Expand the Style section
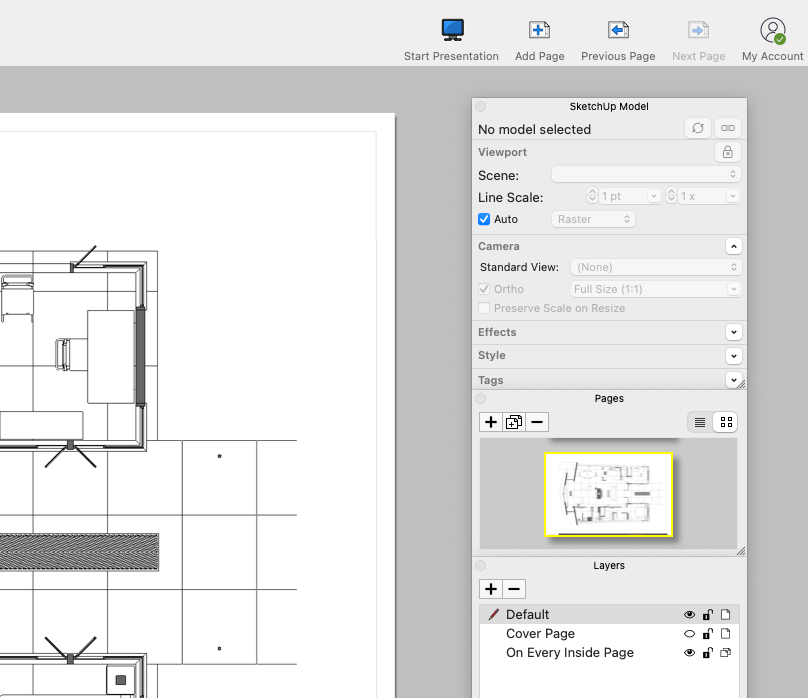 (734, 356)
